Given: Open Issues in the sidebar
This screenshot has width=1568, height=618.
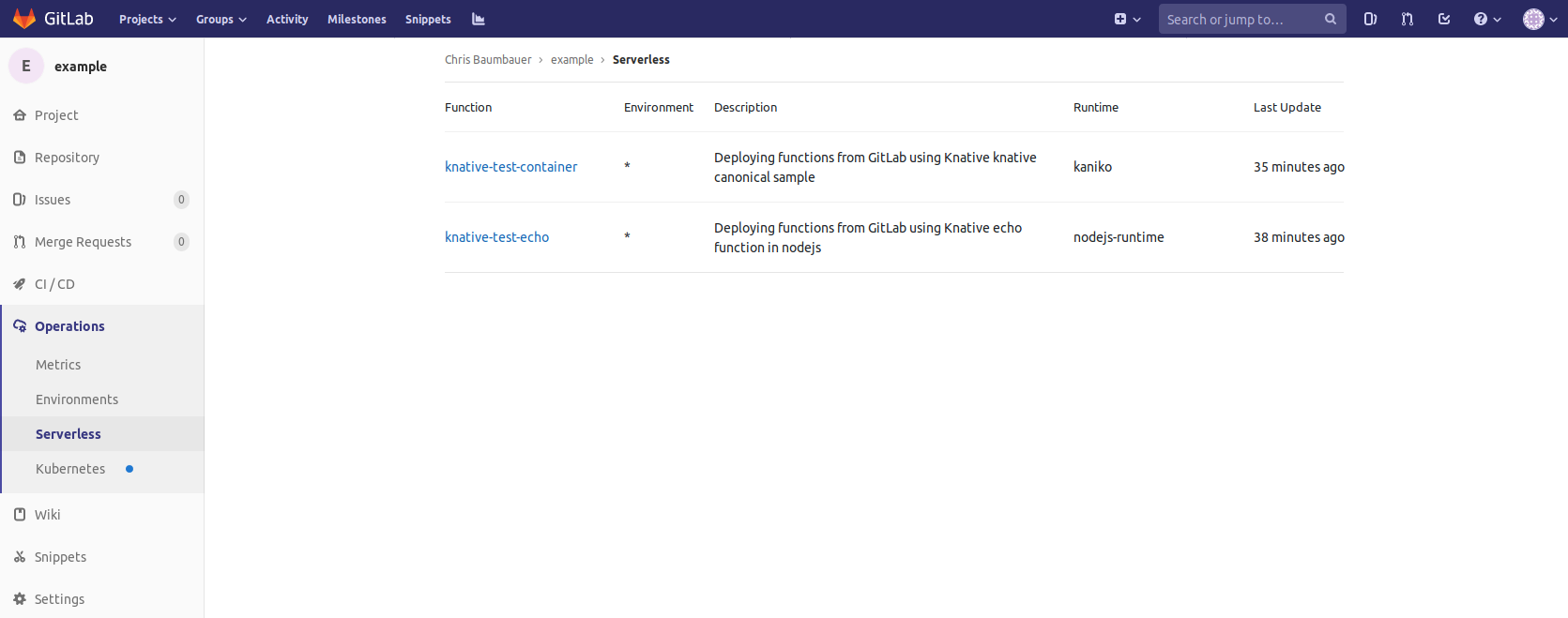Looking at the screenshot, I should click(x=53, y=200).
